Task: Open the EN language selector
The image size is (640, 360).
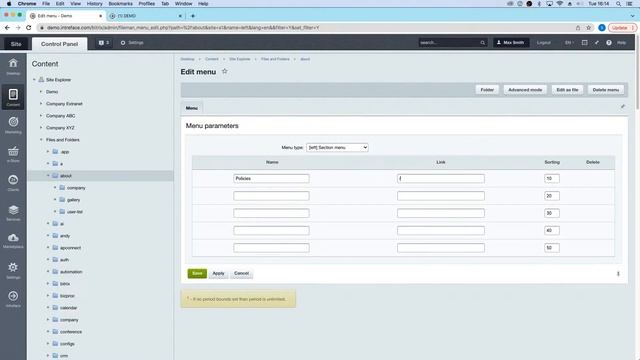Action: tap(569, 42)
